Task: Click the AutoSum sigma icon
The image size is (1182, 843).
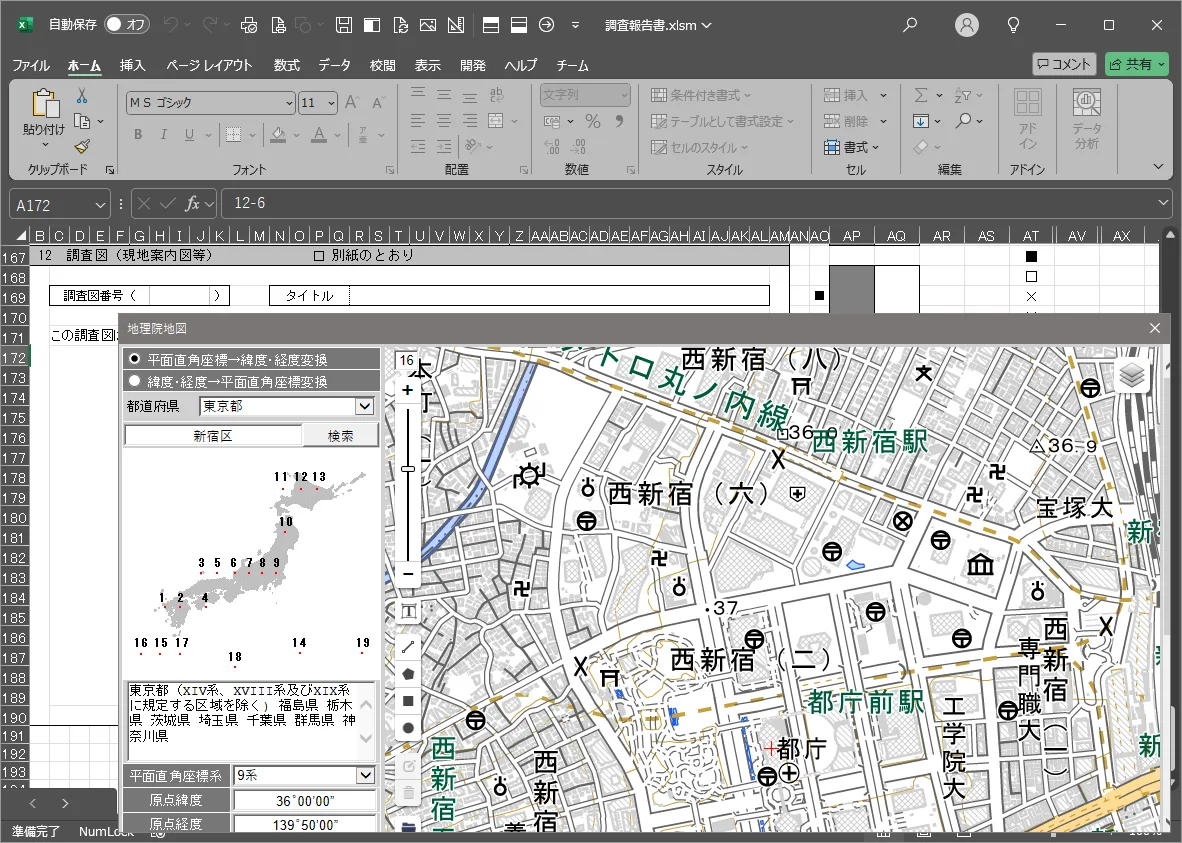Action: pos(920,95)
